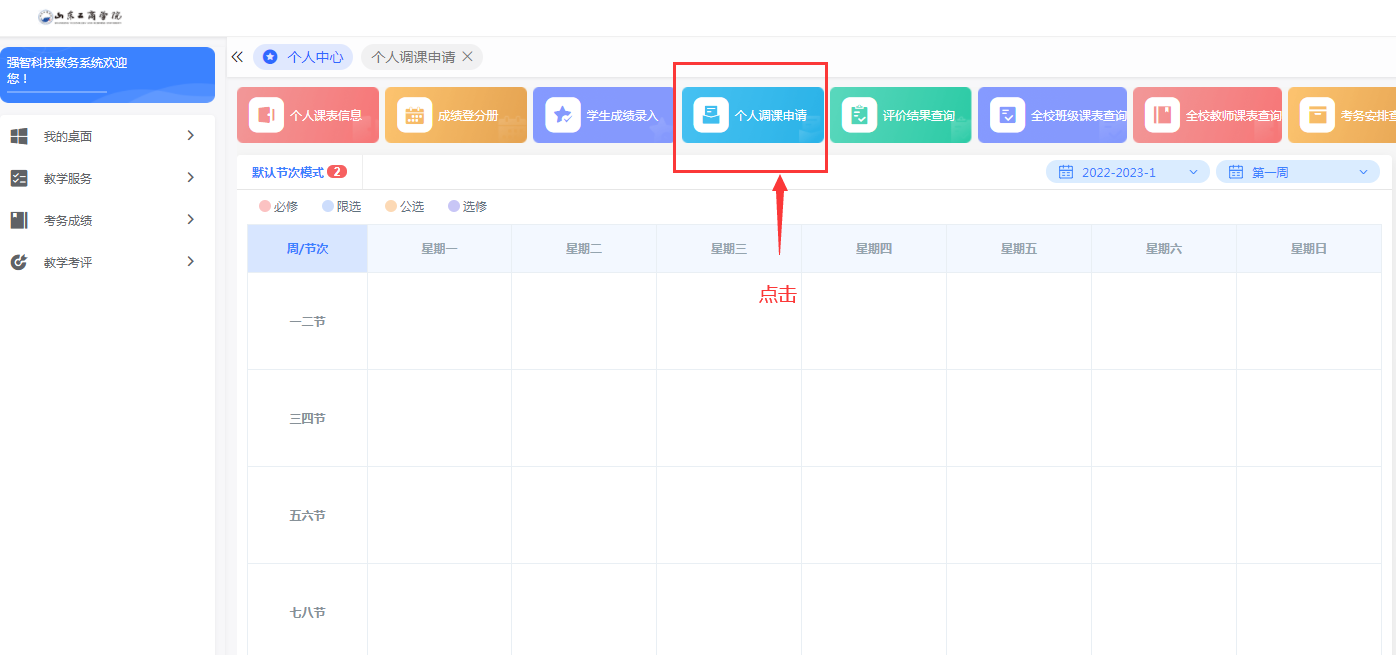1396x655 pixels.
Task: Open the 2022-2023-1 semester dropdown
Action: point(1127,172)
